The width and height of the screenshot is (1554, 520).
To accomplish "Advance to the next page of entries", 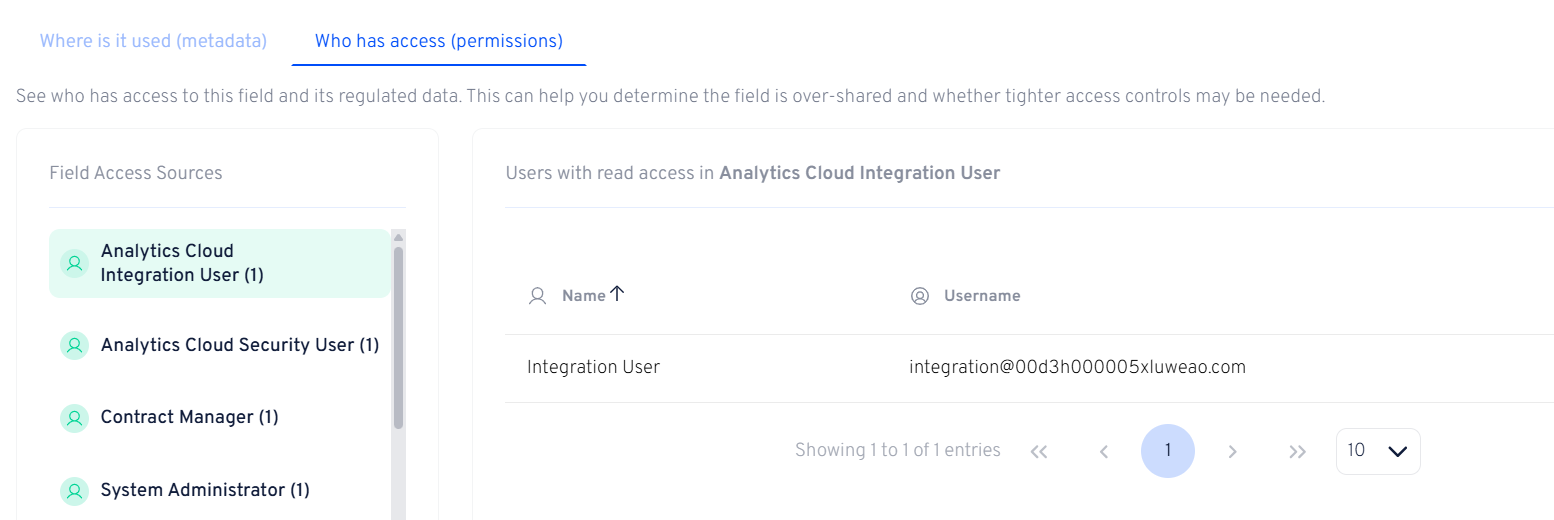I will (1232, 452).
